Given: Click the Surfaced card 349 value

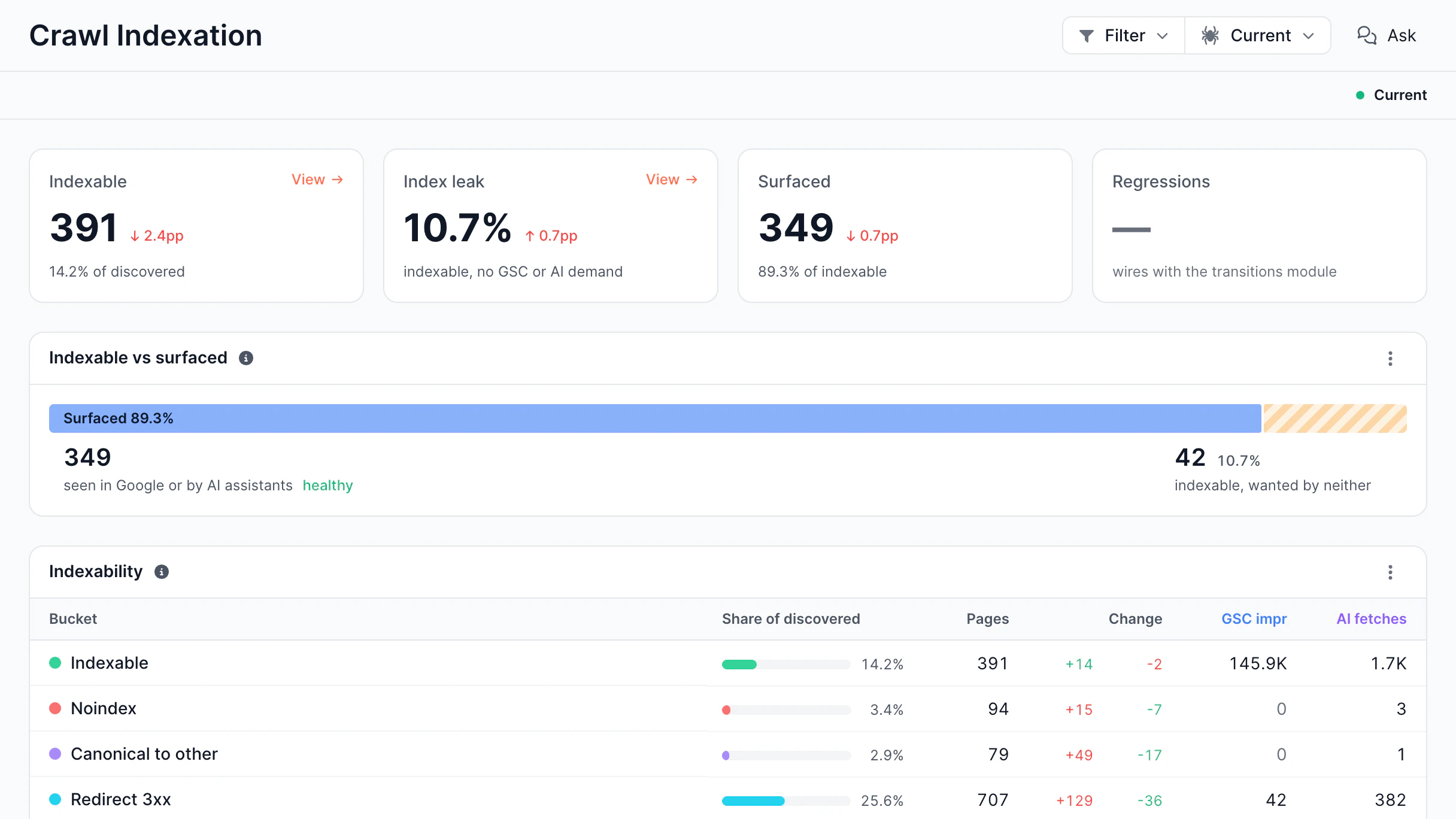Looking at the screenshot, I should coord(796,228).
